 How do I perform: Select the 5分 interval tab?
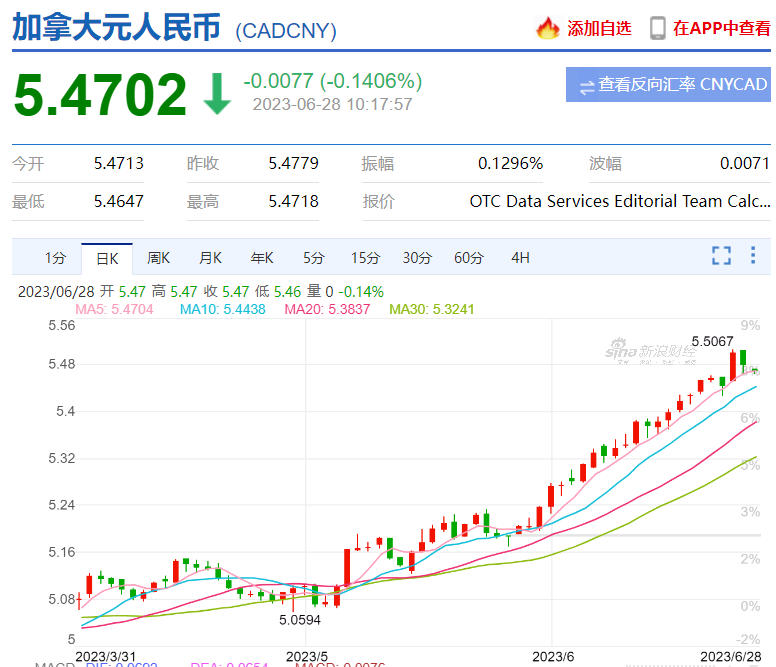click(x=314, y=258)
